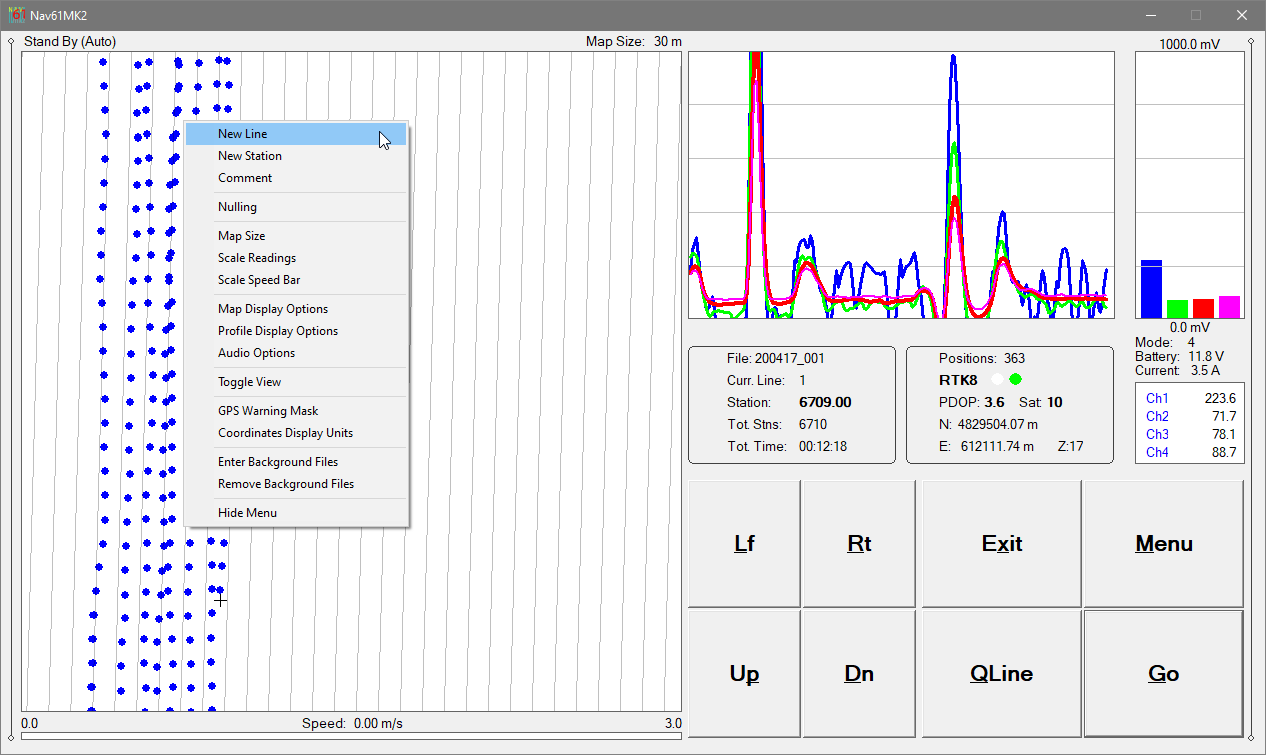Click Hide Menu entry

coord(296,513)
